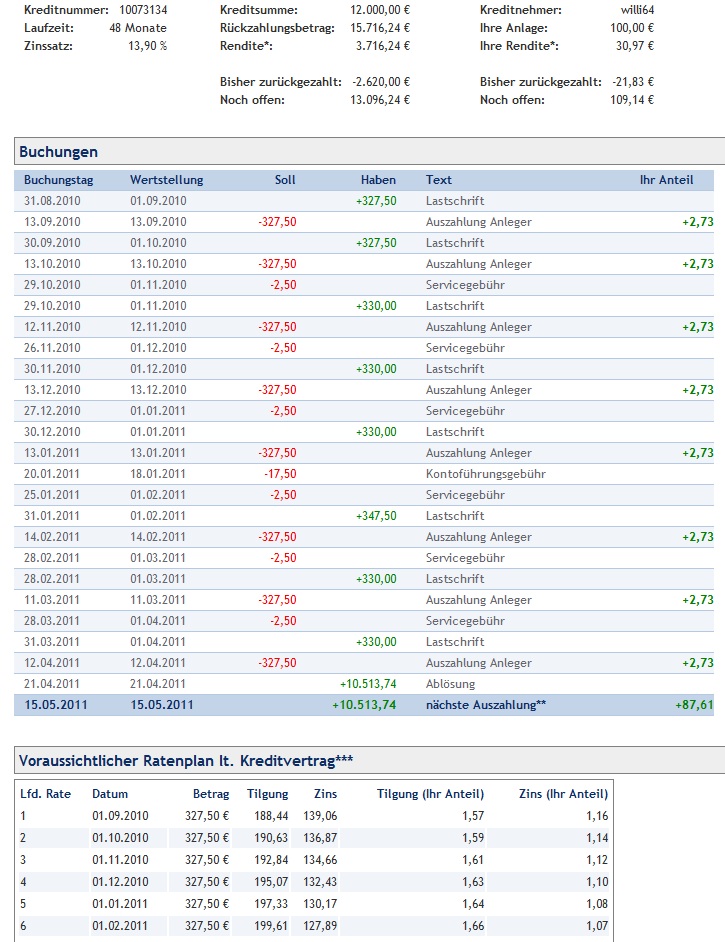Click +10.513,74 on the 21.04.2011 row
Viewport: 725px width, 942px height.
[368, 684]
